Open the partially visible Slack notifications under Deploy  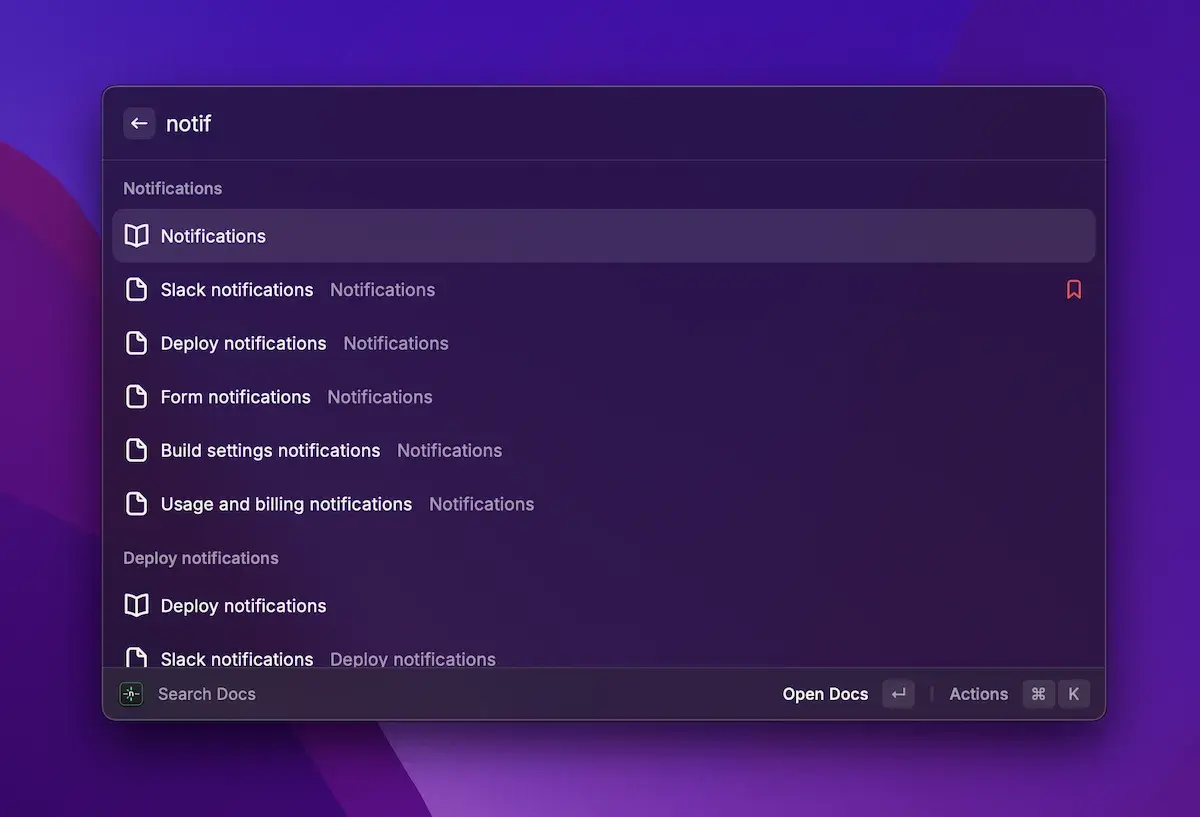tap(237, 658)
